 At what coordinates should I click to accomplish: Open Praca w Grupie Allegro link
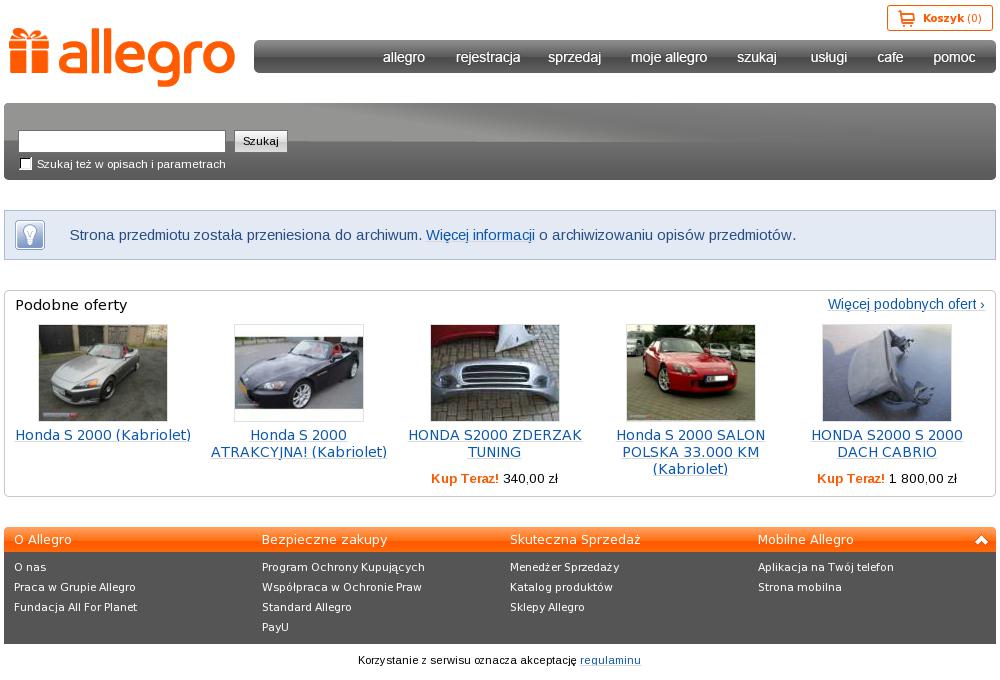click(75, 587)
